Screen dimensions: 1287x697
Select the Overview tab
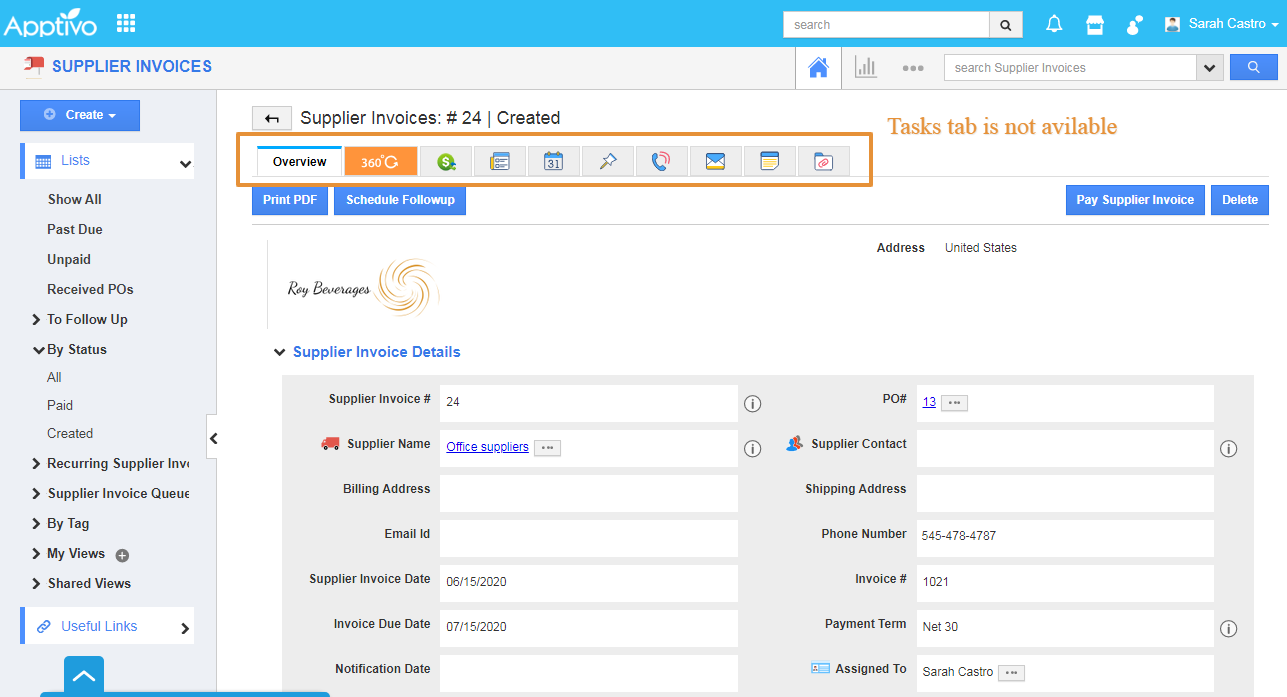coord(299,161)
